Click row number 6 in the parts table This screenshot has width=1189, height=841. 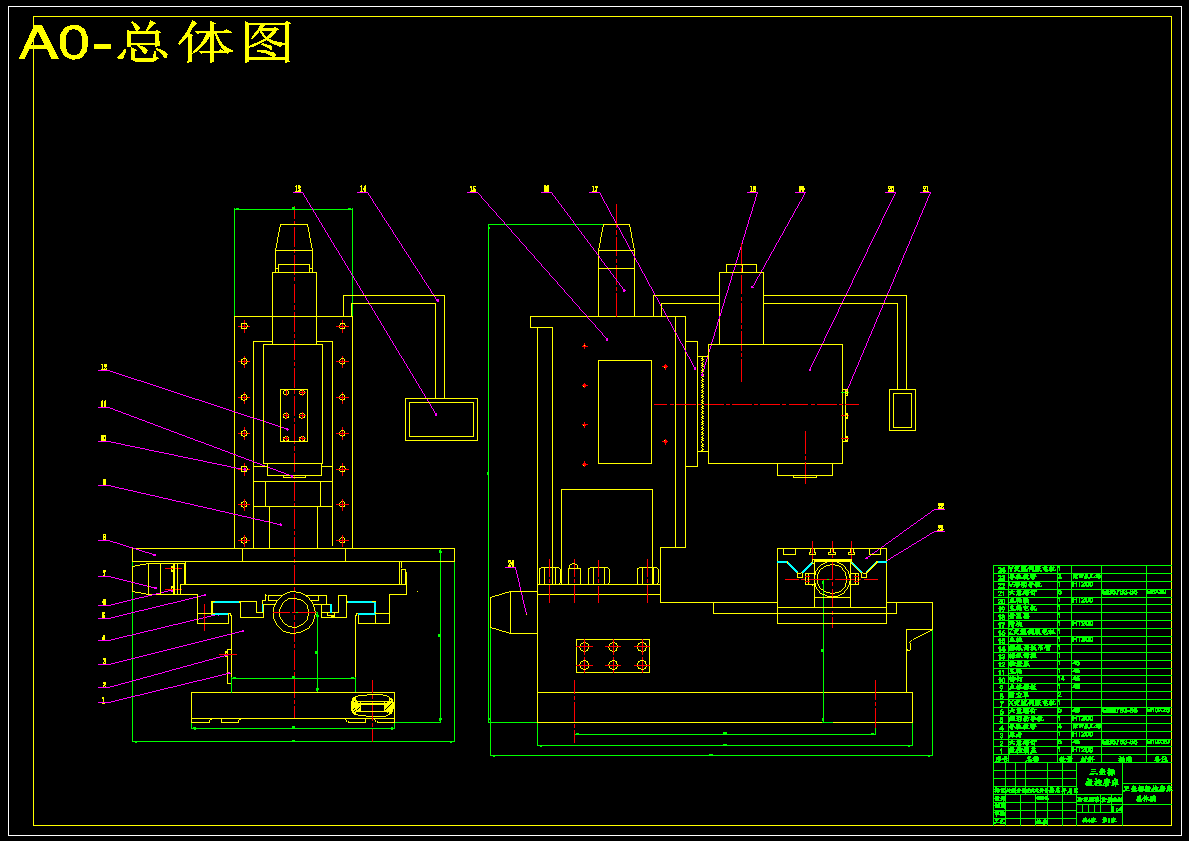(x=1000, y=711)
